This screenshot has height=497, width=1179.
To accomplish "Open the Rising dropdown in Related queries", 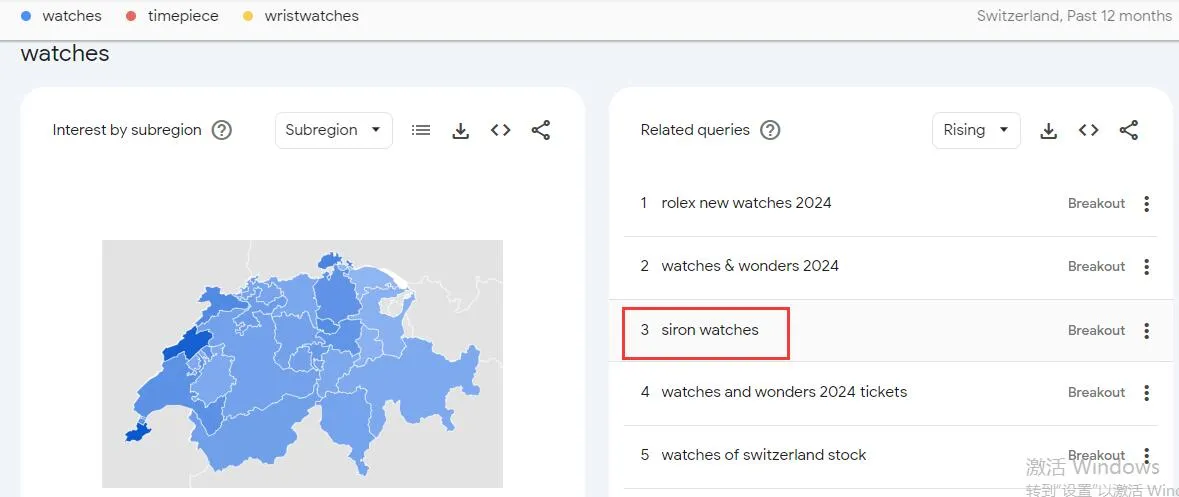I will point(976,130).
